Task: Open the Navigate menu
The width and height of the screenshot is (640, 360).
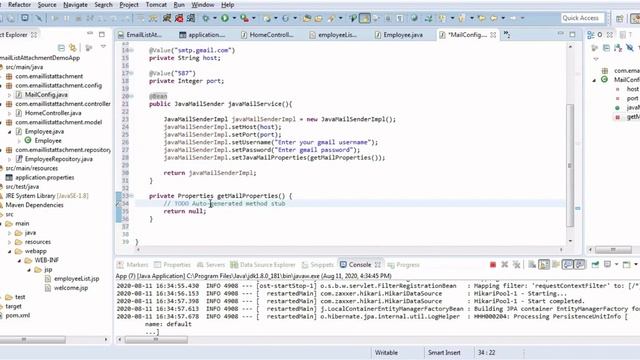Action: coord(75,5)
